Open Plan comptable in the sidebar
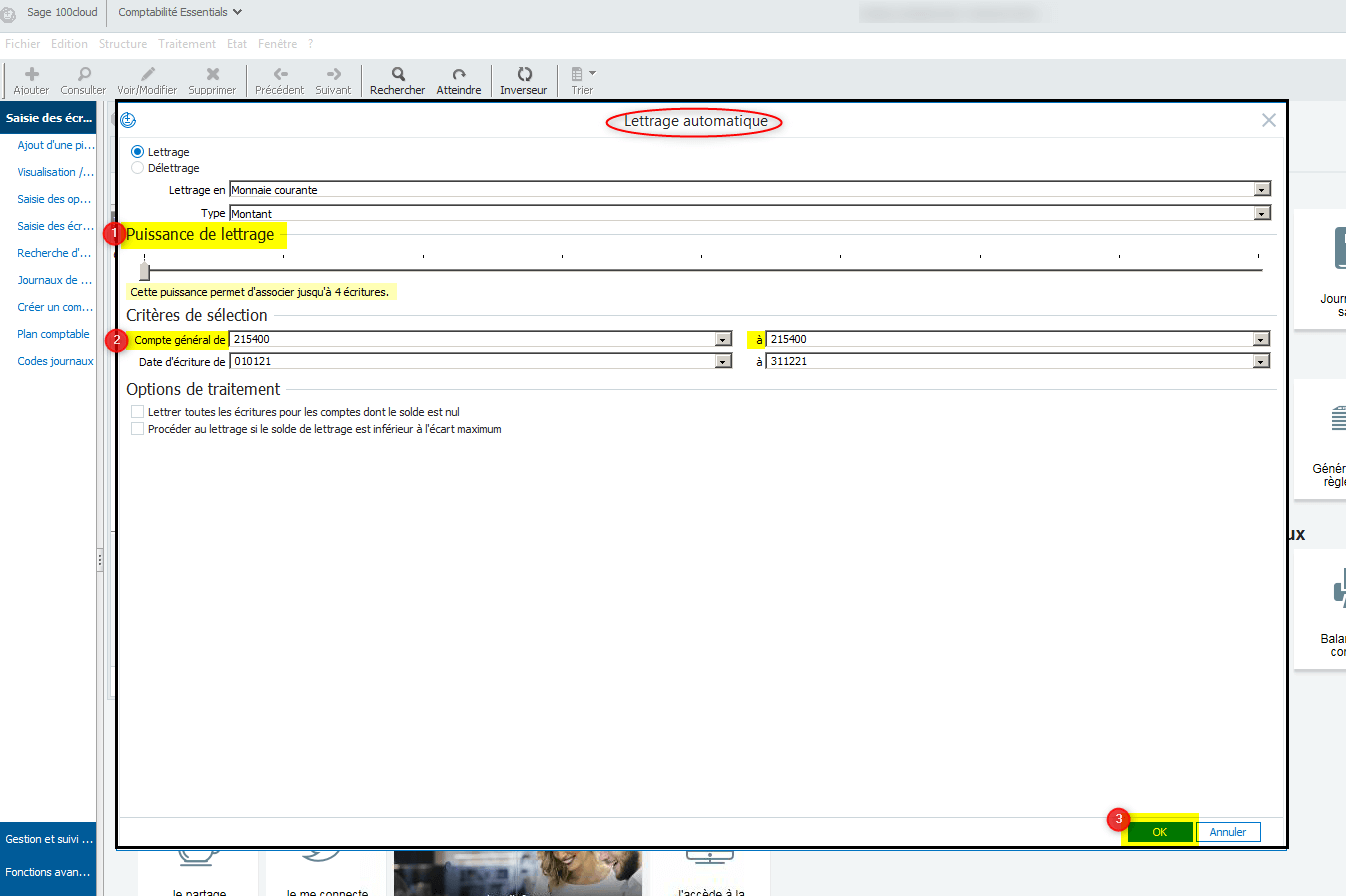Image resolution: width=1346 pixels, height=896 pixels. [53, 334]
